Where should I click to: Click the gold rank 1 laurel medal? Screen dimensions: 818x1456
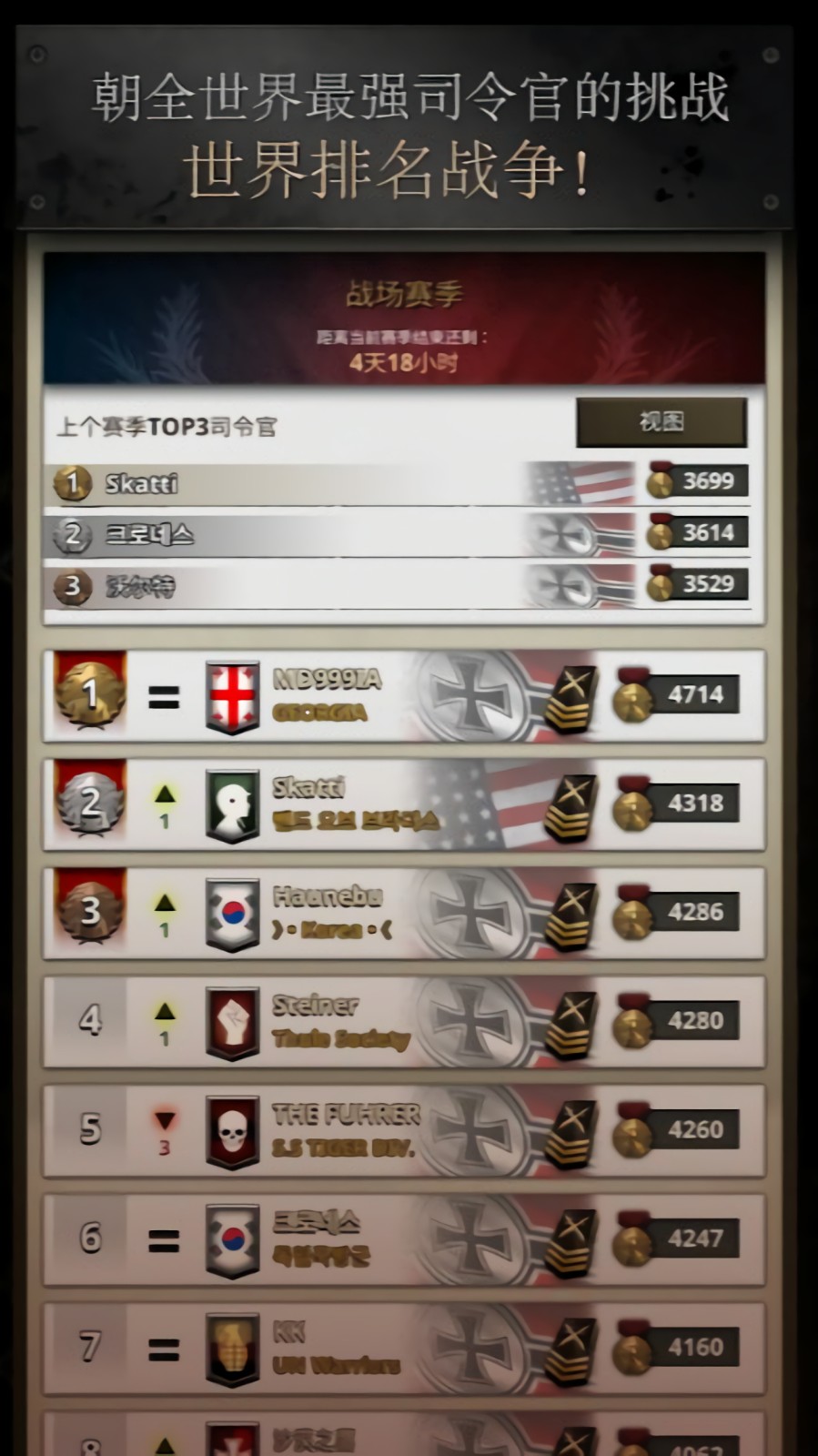click(x=89, y=694)
